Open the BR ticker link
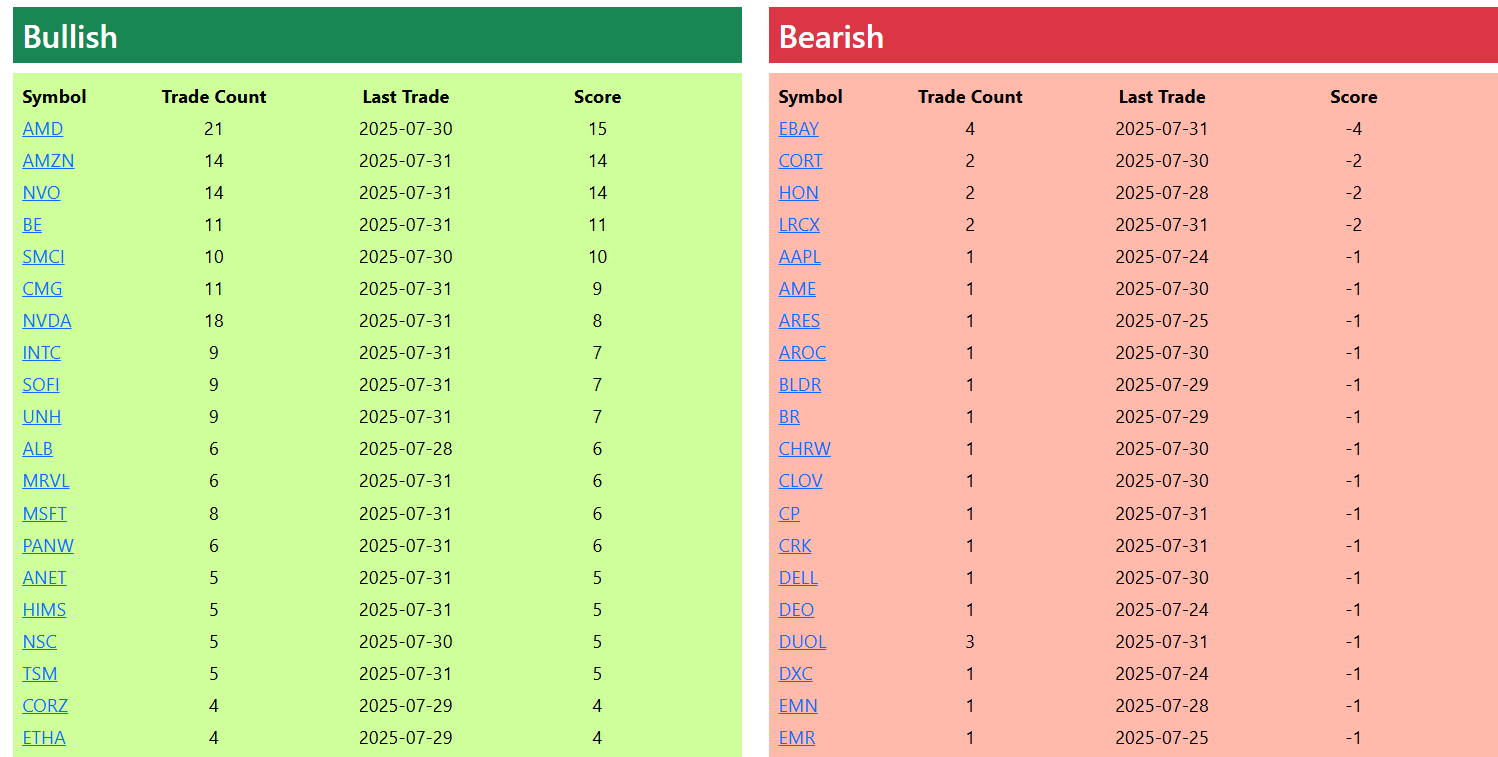The height and width of the screenshot is (757, 1498). point(789,417)
